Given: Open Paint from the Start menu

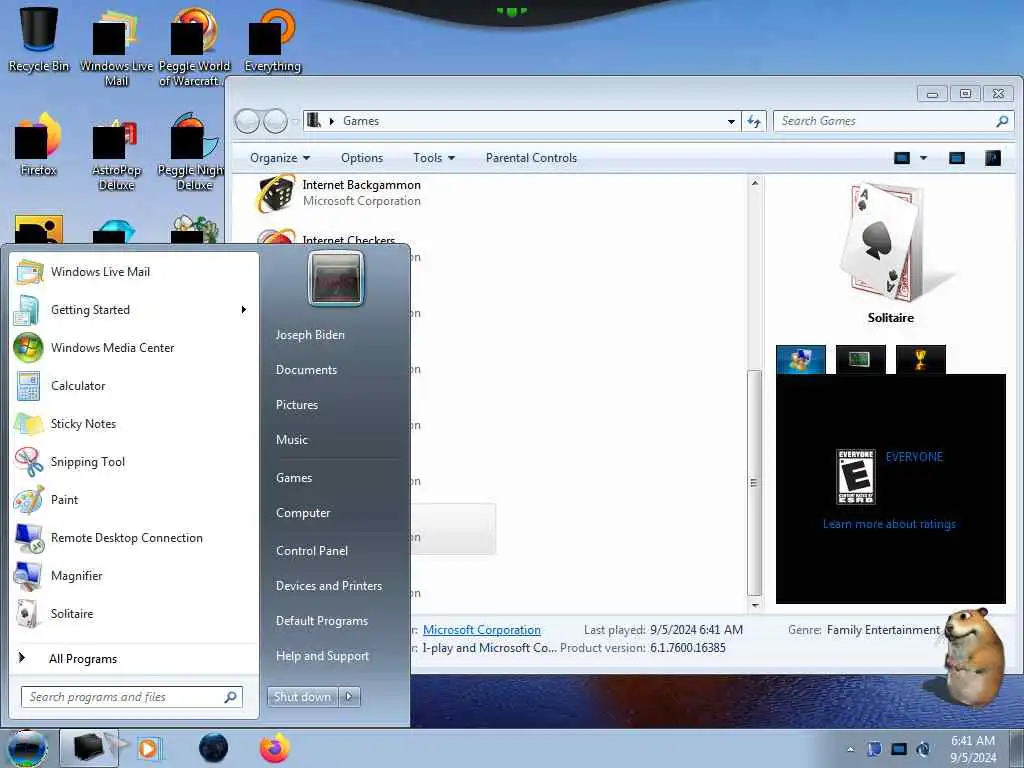Looking at the screenshot, I should pos(135,499).
